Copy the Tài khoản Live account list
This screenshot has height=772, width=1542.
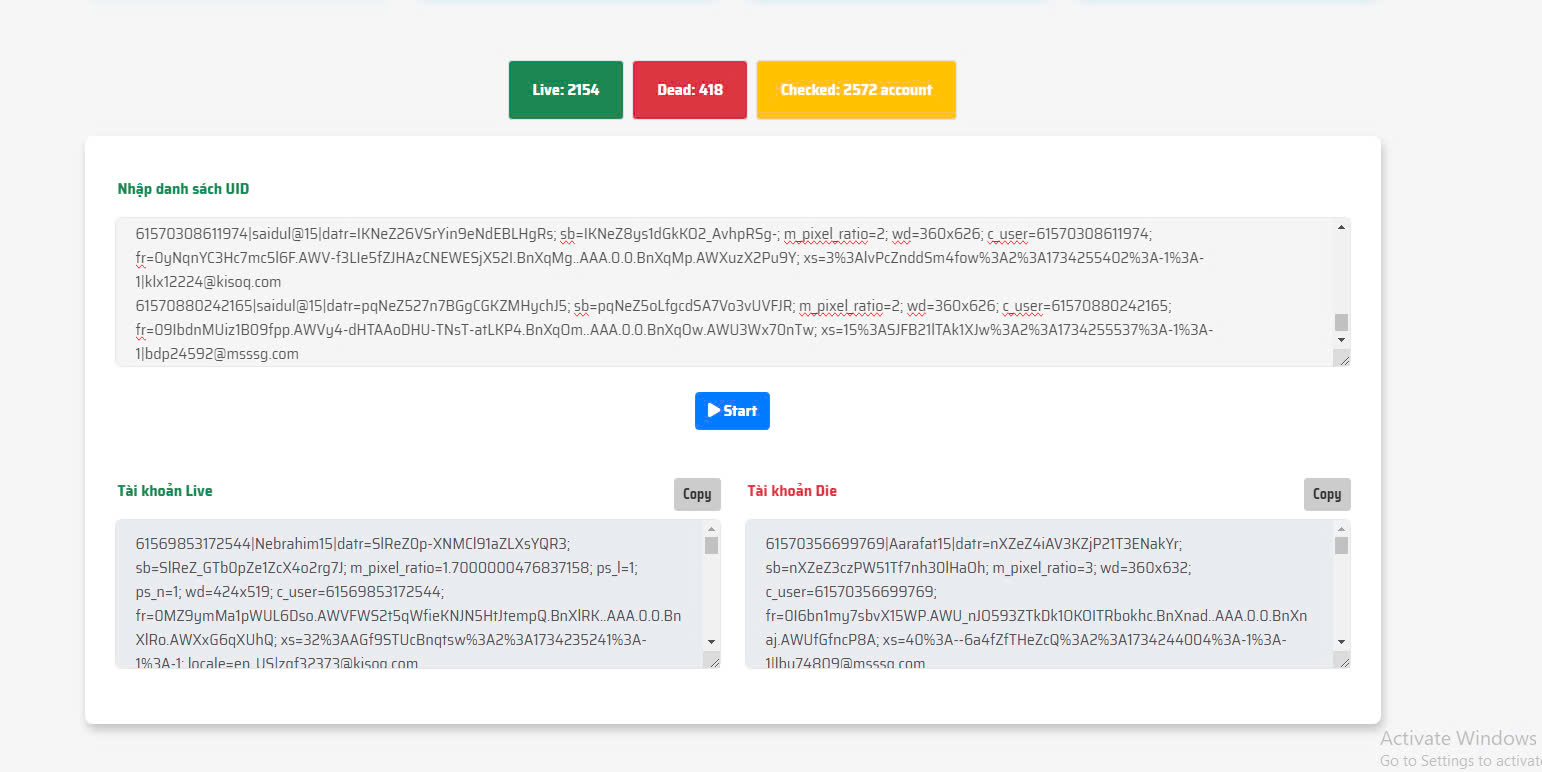[x=697, y=494]
